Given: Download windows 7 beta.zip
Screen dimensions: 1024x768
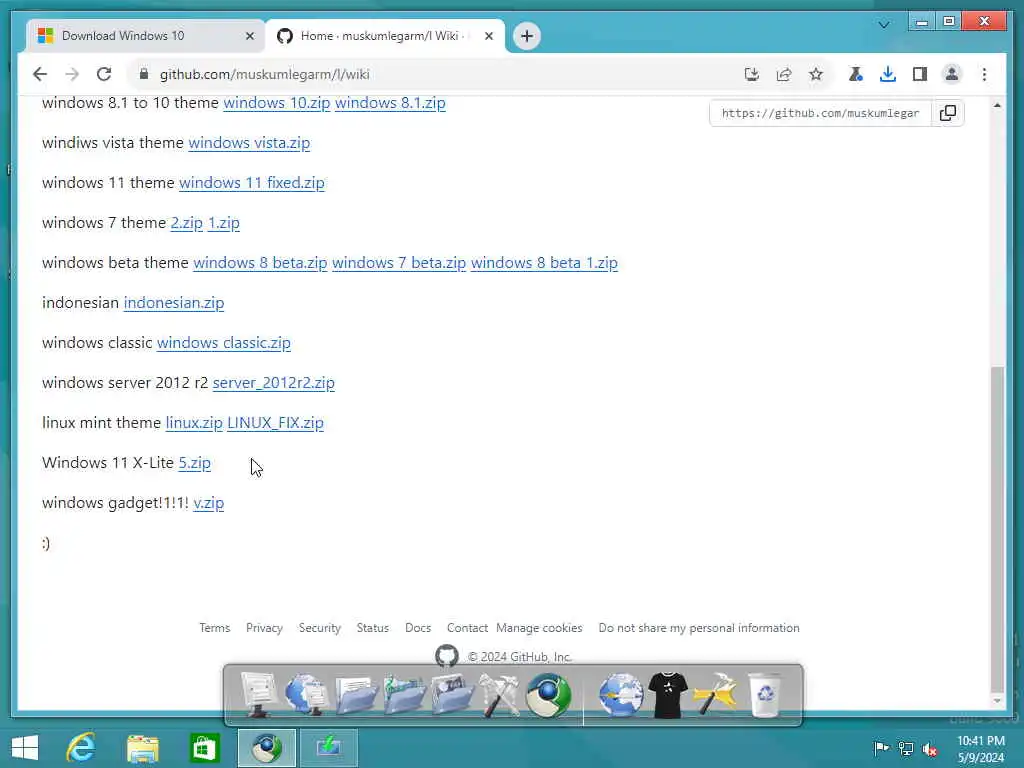Looking at the screenshot, I should (x=399, y=263).
